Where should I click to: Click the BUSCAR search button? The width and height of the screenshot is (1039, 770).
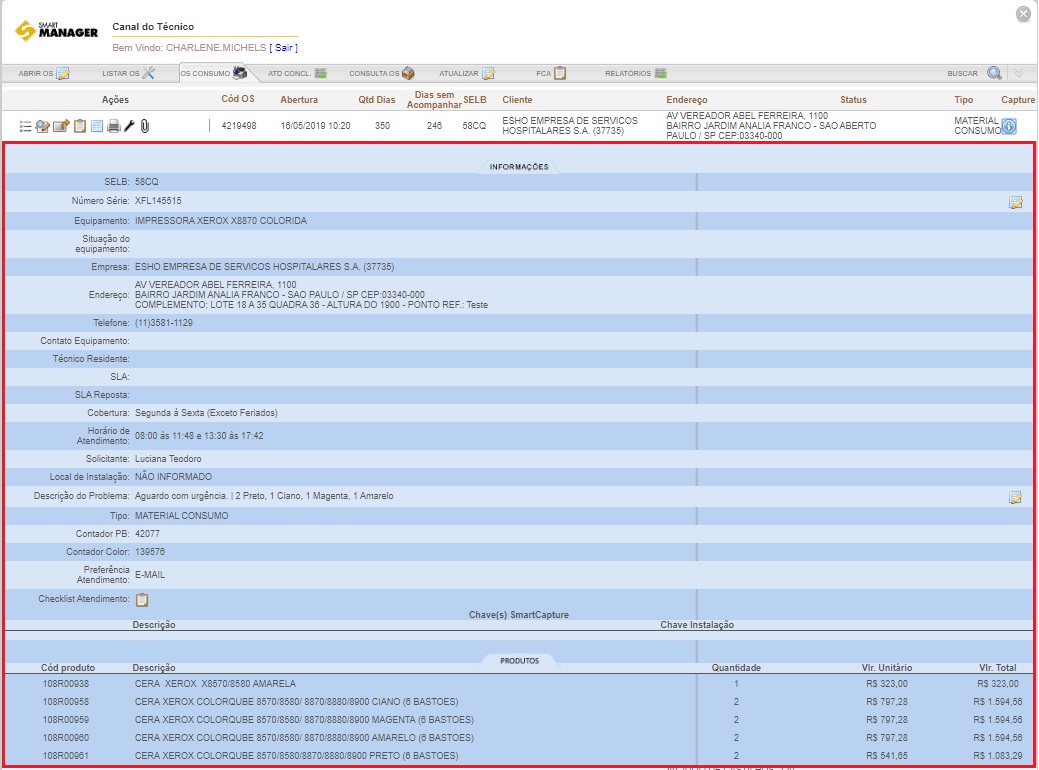(x=974, y=74)
